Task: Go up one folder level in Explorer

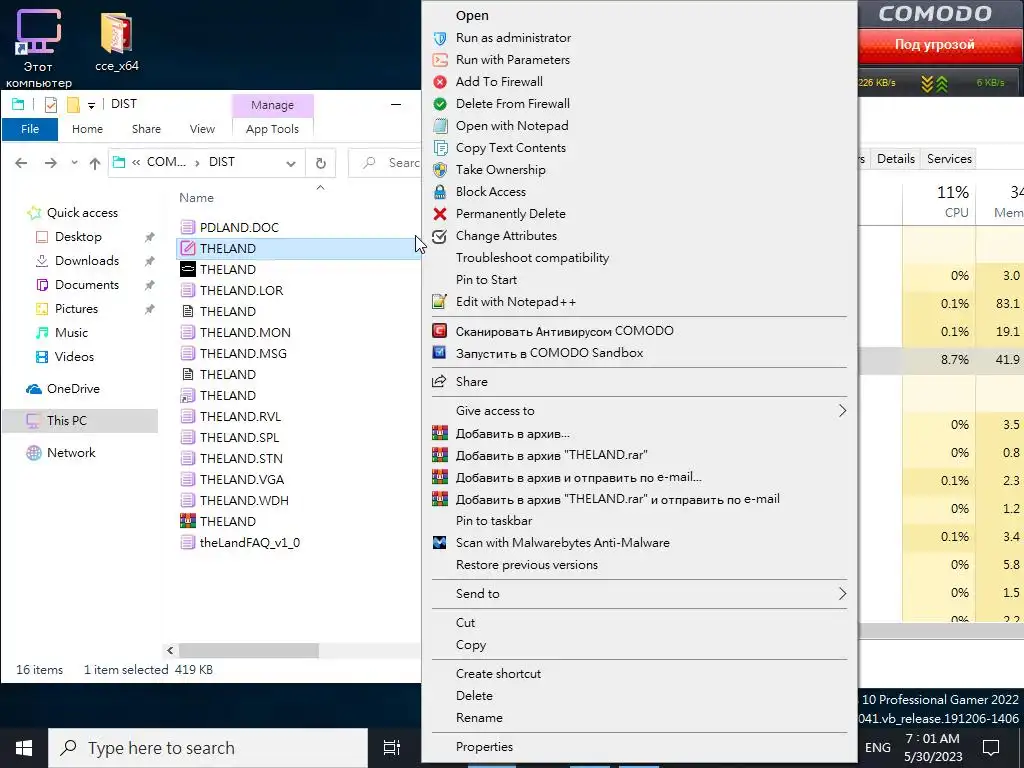Action: click(95, 163)
